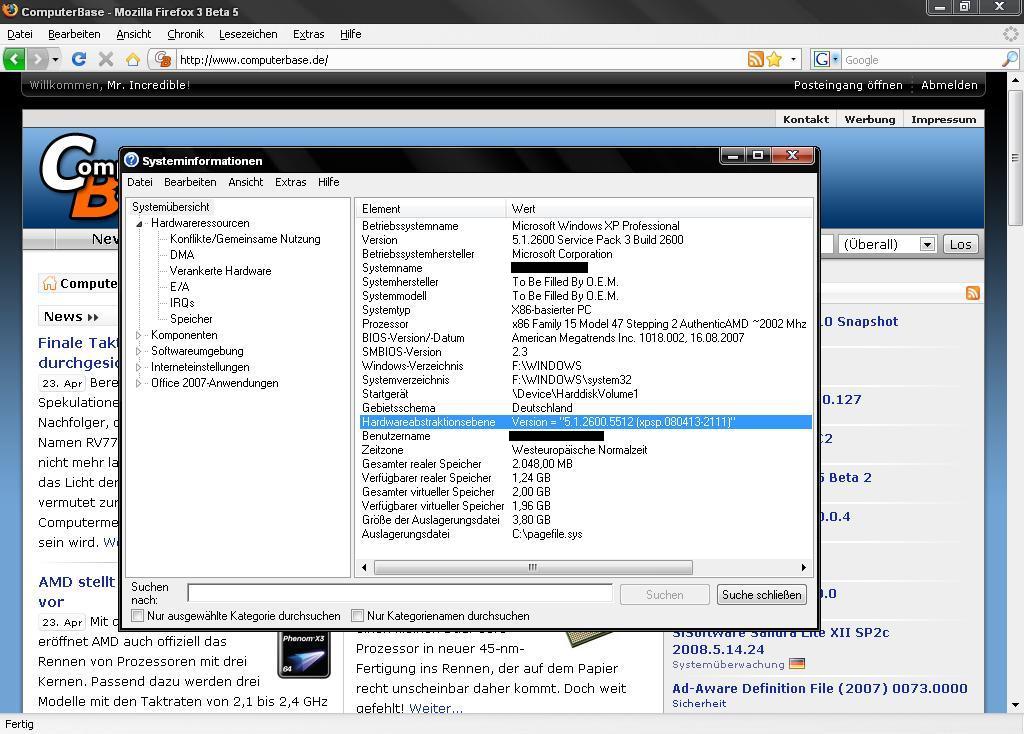Screen dimensions: 1024x734
Task: Expand the Komponenten tree node
Action: (x=138, y=335)
